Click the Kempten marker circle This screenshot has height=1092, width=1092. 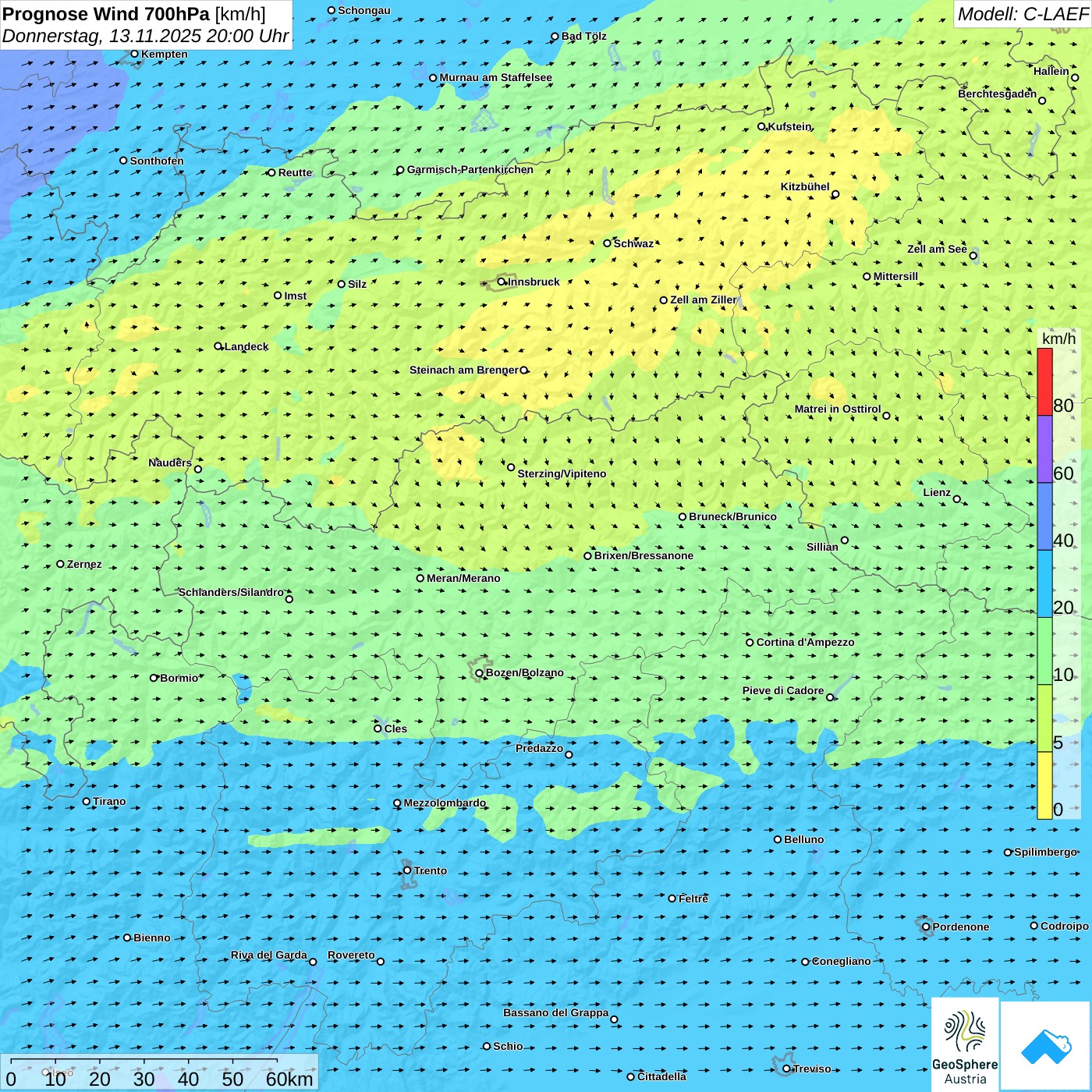pos(134,54)
